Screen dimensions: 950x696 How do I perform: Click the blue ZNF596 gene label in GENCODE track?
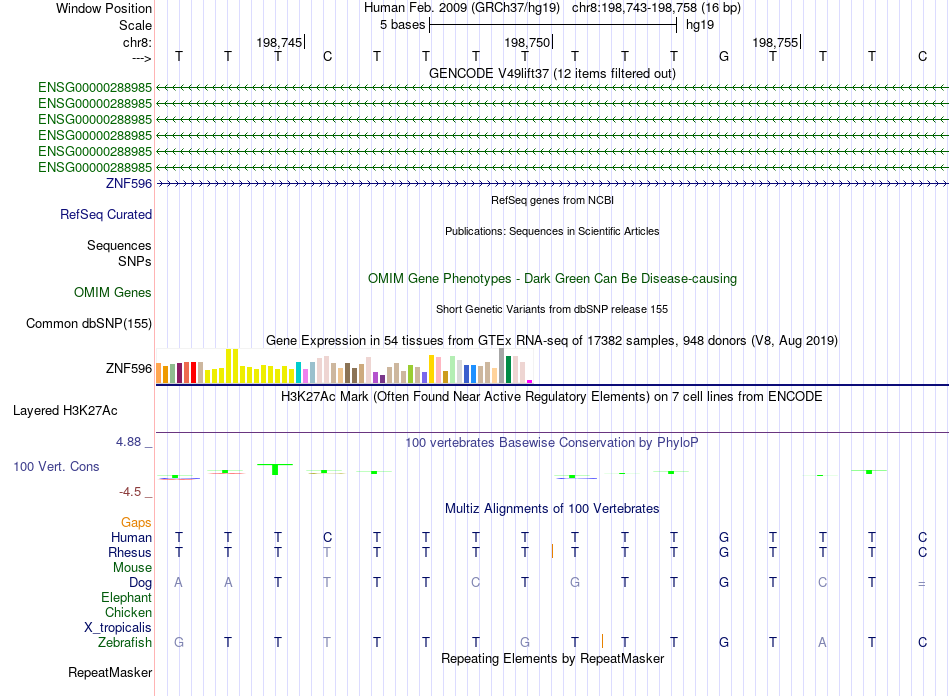pyautogui.click(x=128, y=184)
